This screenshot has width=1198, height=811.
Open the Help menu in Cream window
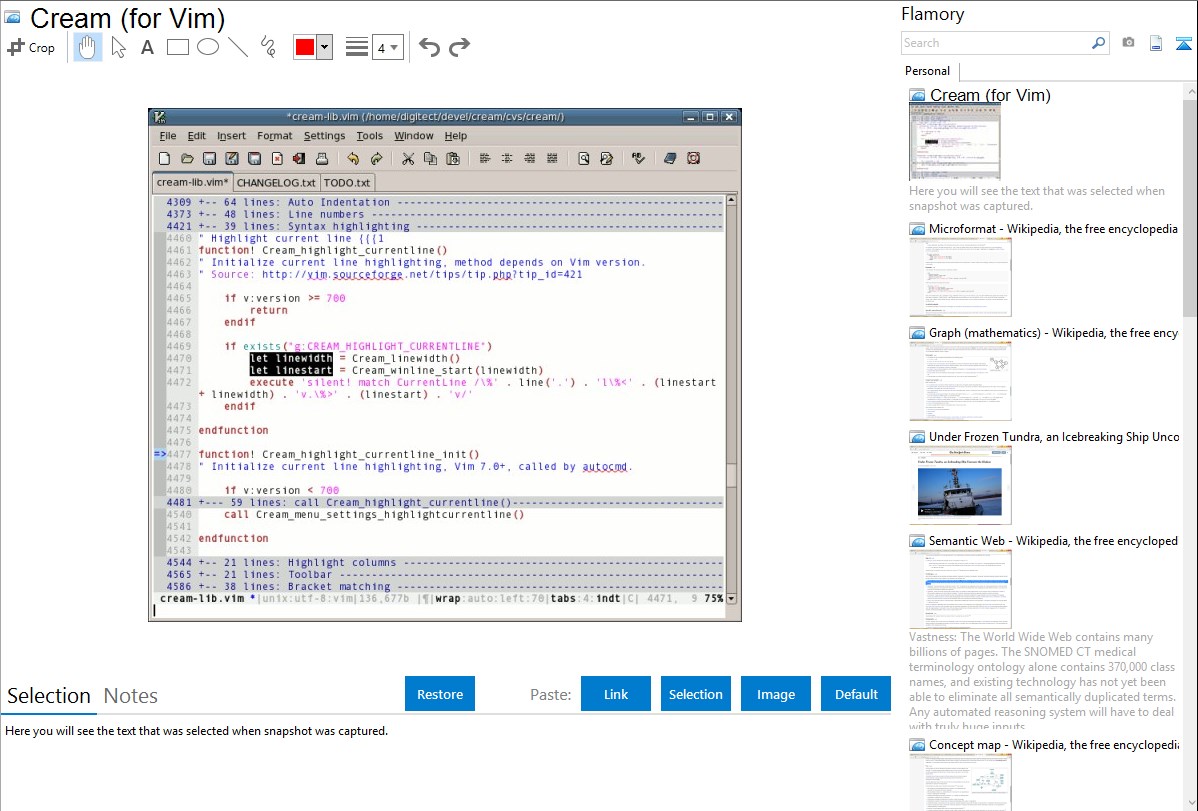[456, 136]
